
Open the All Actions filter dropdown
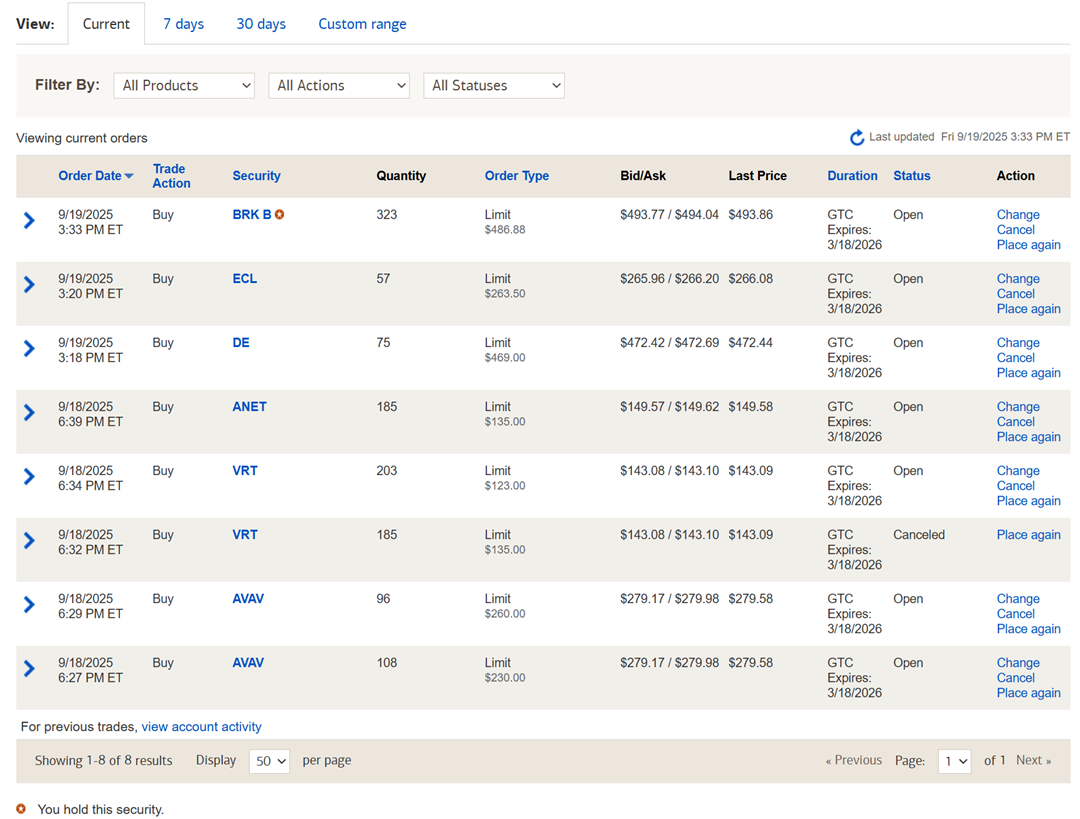[x=339, y=86]
